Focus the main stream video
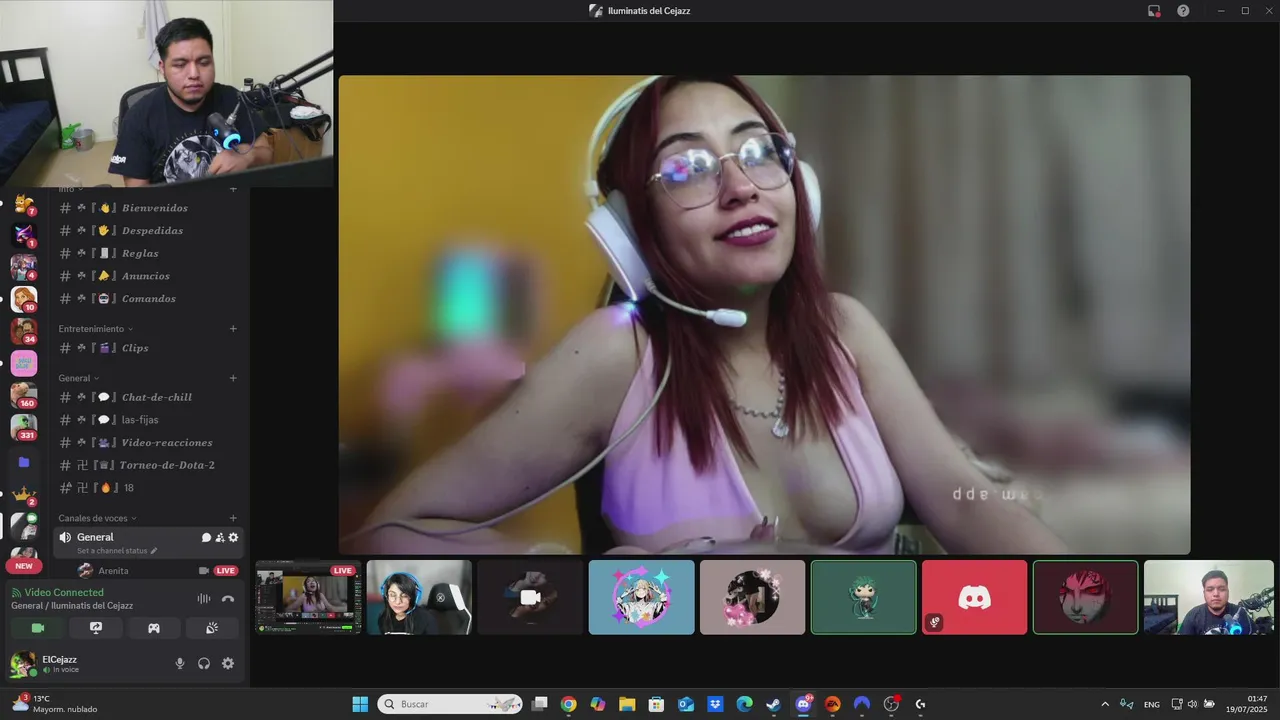Viewport: 1280px width, 720px height. (x=764, y=315)
